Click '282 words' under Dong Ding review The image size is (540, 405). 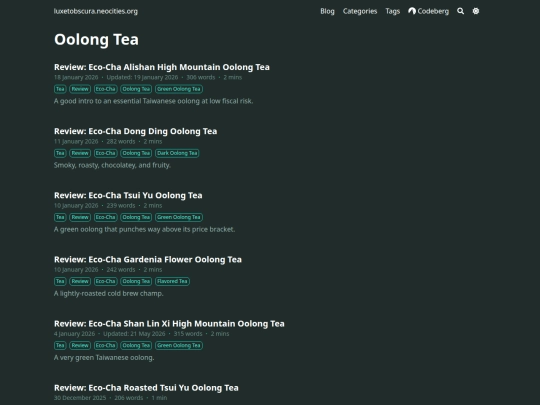(x=121, y=142)
